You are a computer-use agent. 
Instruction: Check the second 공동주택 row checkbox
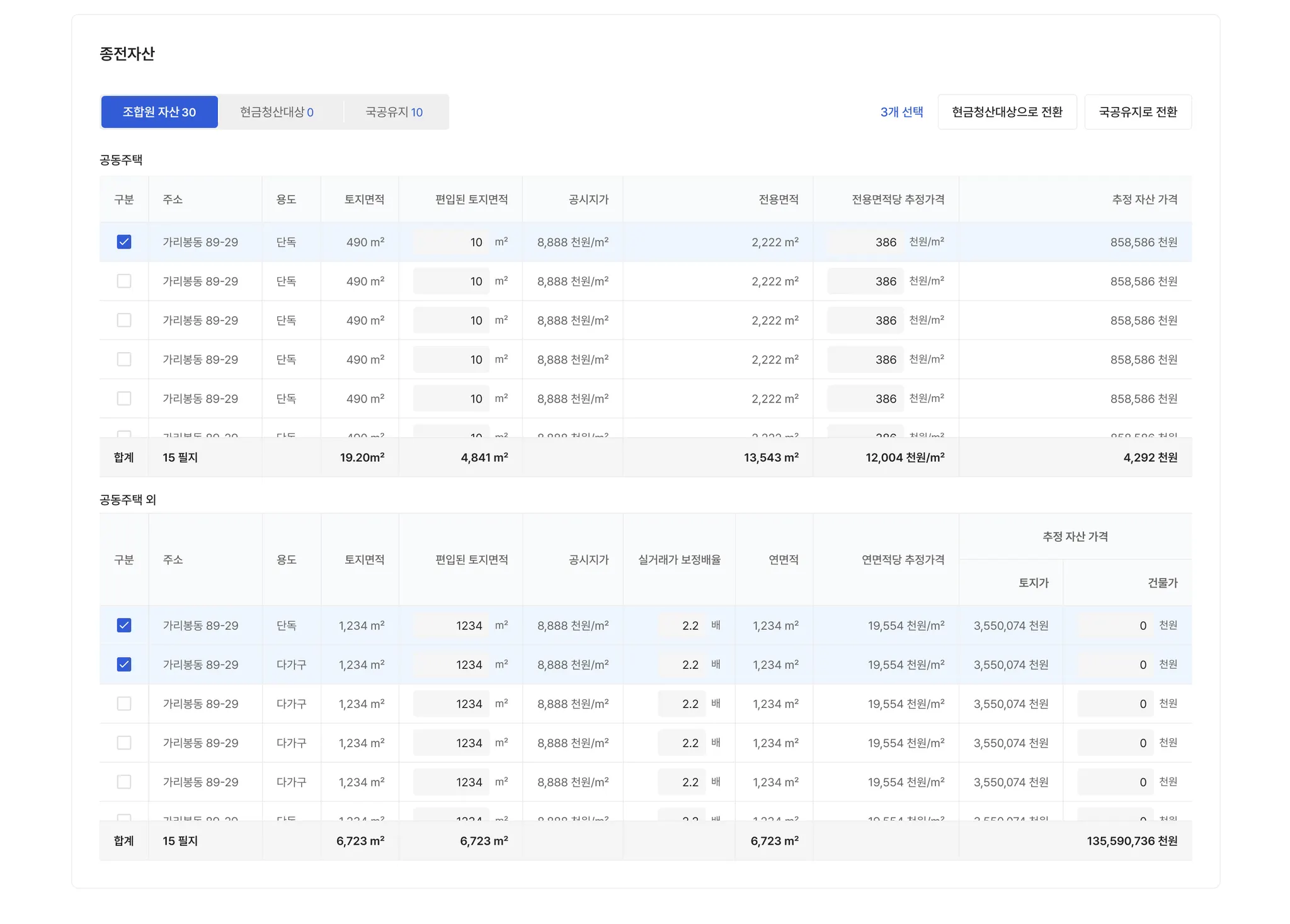124,281
